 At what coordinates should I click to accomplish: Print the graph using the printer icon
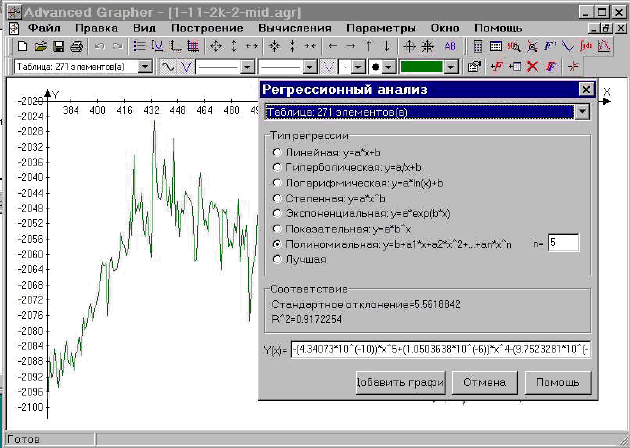point(76,47)
